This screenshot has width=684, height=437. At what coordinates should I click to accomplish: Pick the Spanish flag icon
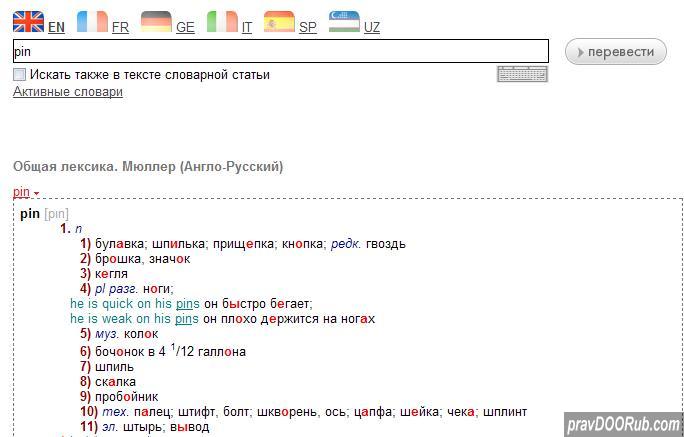click(x=279, y=21)
